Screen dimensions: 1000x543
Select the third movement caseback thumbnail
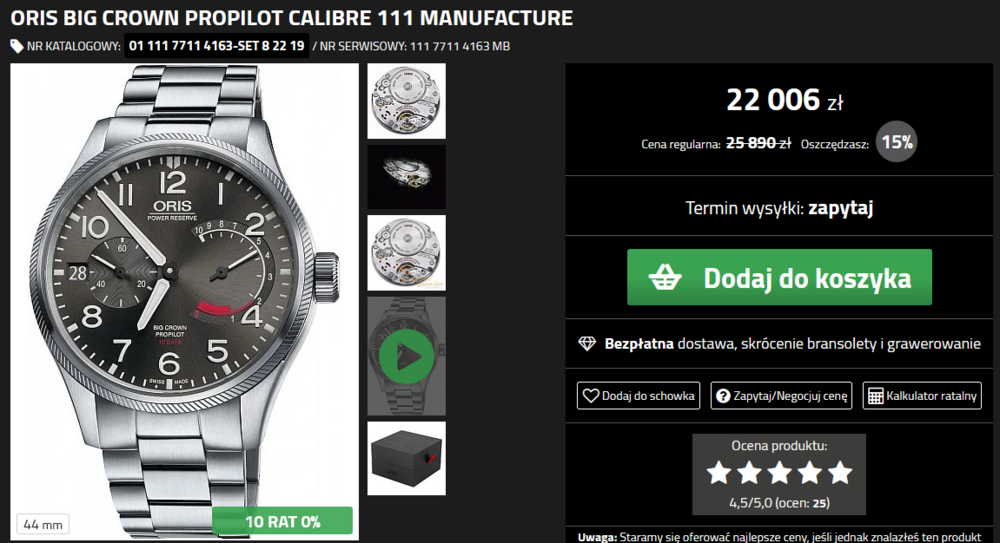[x=406, y=253]
